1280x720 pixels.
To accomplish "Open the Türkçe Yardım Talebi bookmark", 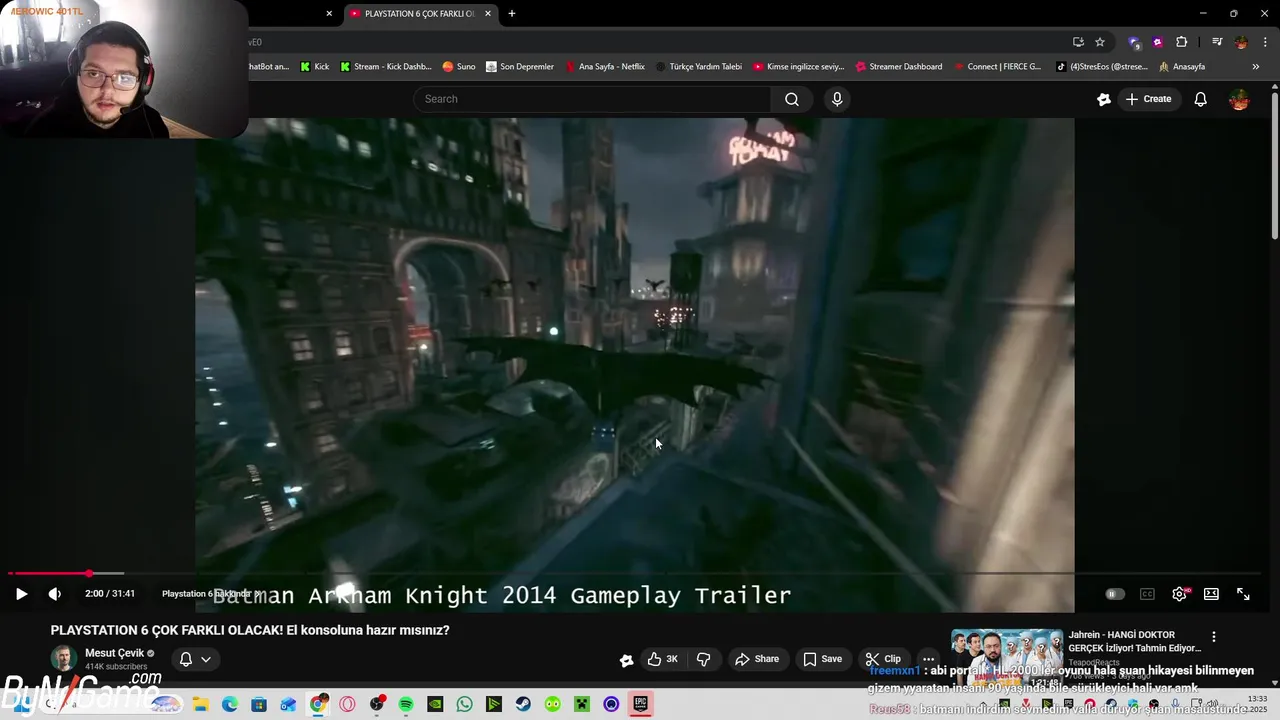I will (698, 67).
